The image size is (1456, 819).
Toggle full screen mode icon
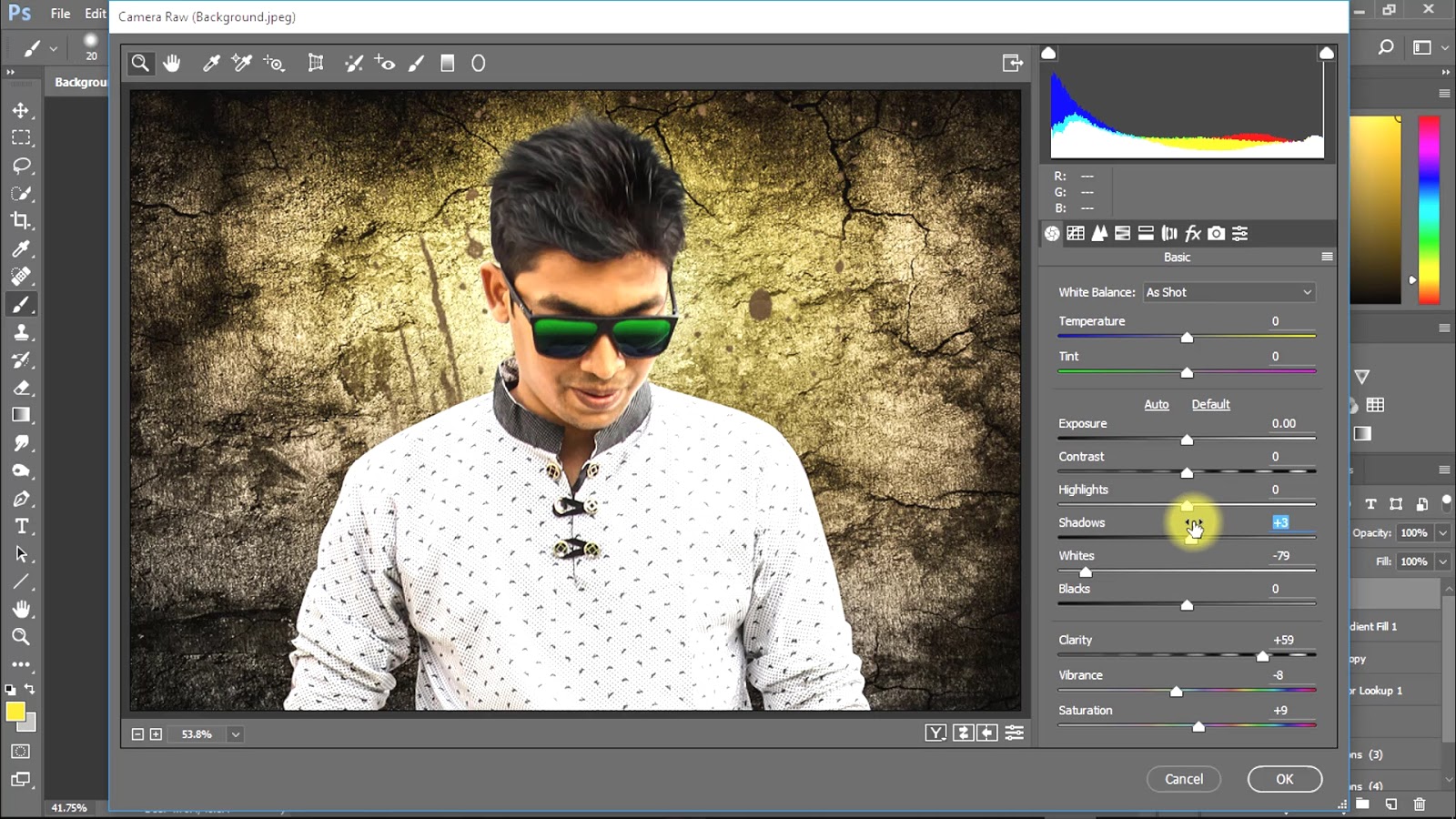click(x=1012, y=63)
